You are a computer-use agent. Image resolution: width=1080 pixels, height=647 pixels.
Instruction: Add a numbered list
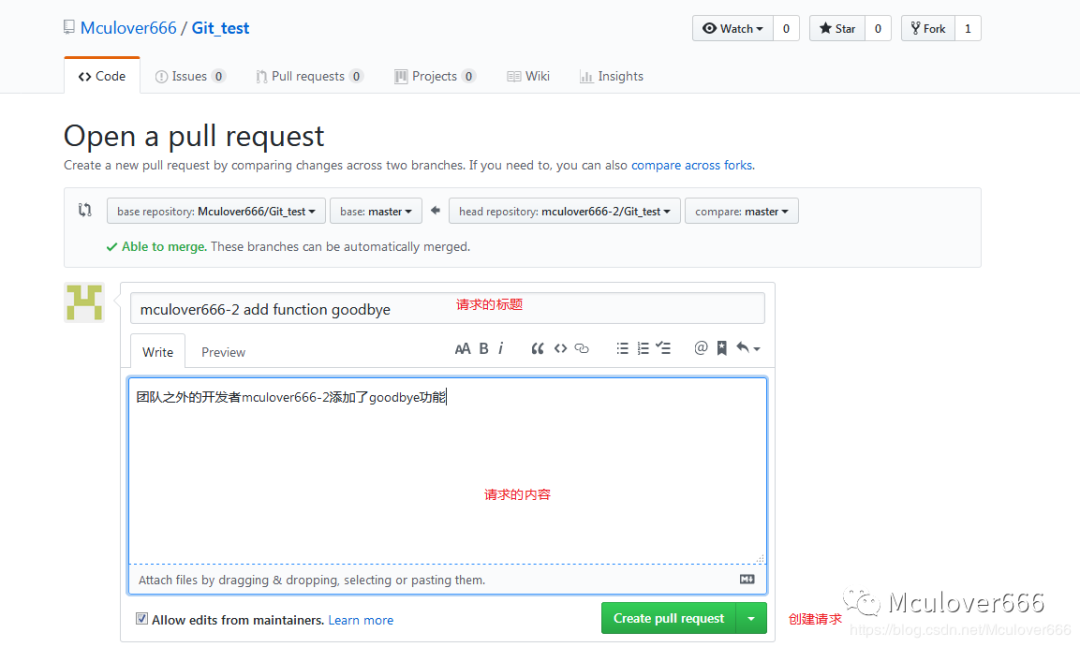643,349
